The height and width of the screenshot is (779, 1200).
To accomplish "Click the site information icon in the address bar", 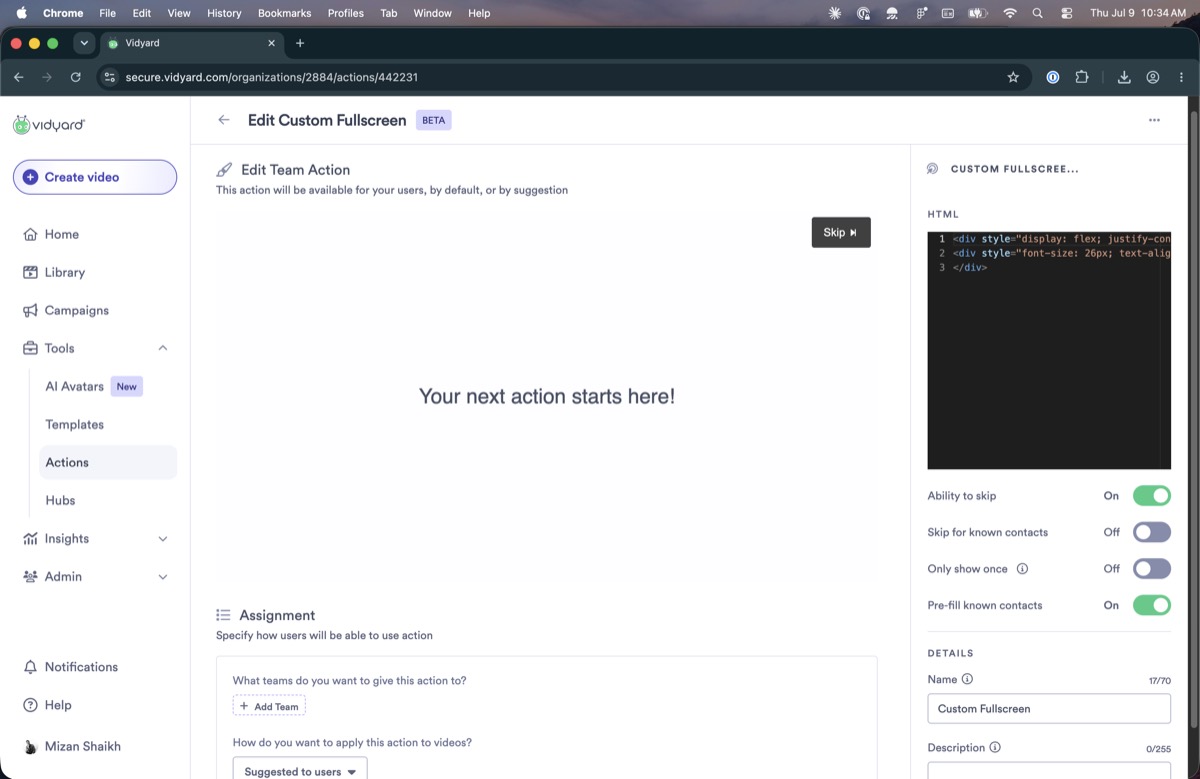I will coord(109,77).
